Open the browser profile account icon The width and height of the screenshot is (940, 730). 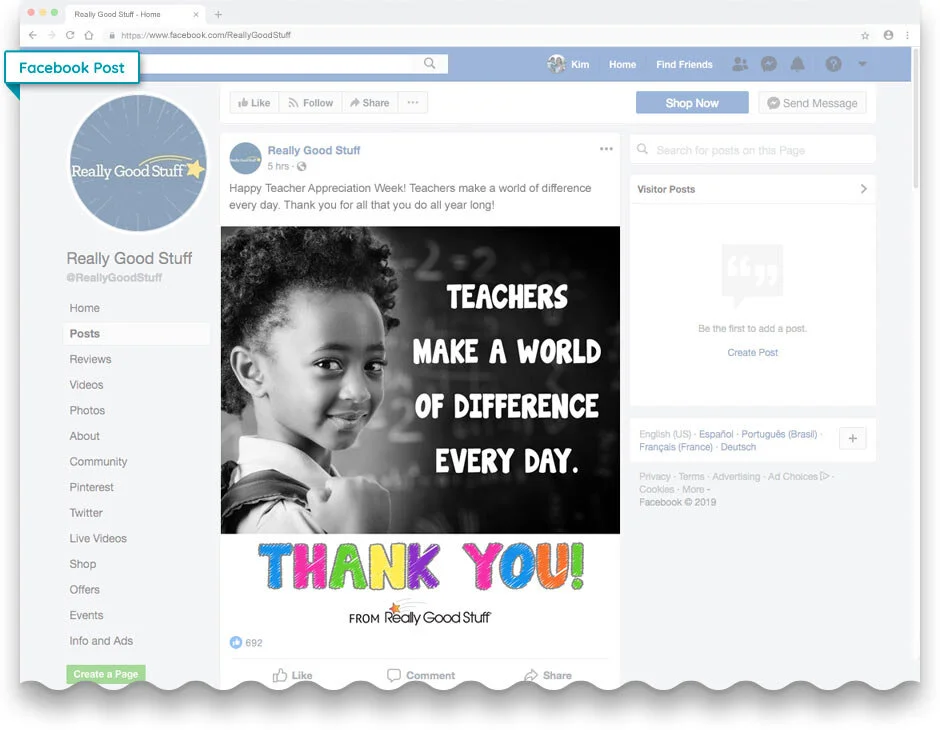click(x=888, y=35)
